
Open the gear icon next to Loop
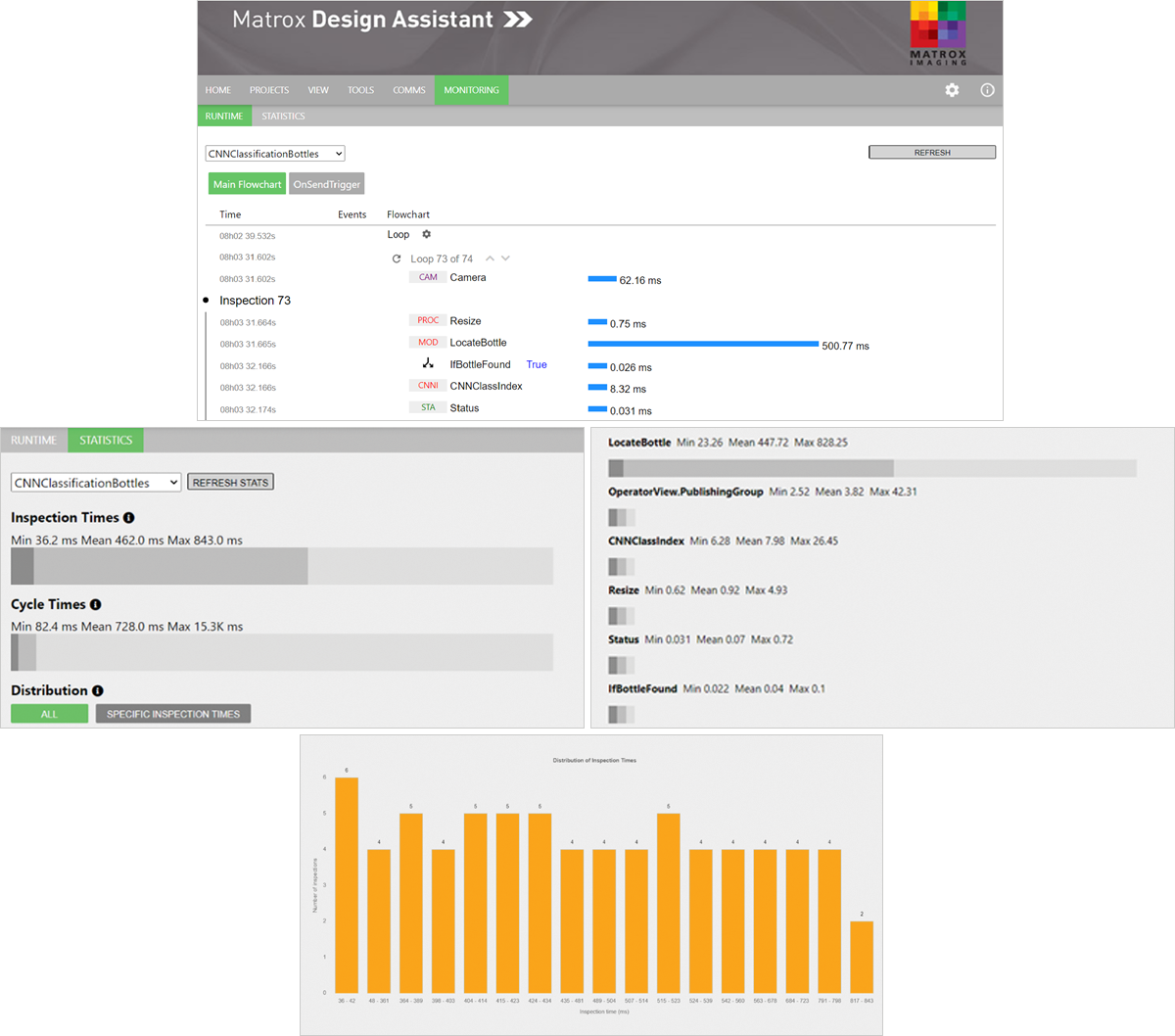click(426, 234)
